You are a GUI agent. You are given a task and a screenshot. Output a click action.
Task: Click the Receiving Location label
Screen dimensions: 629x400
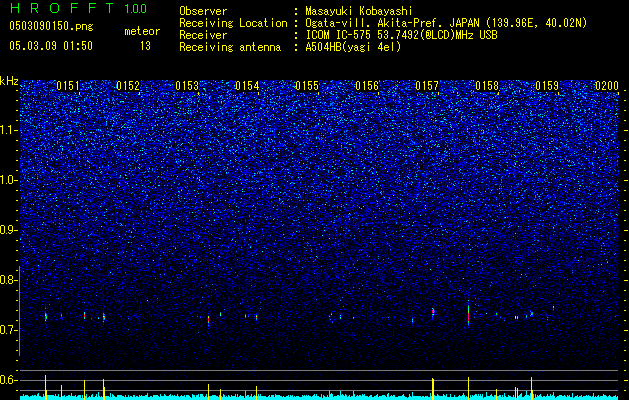click(x=233, y=23)
